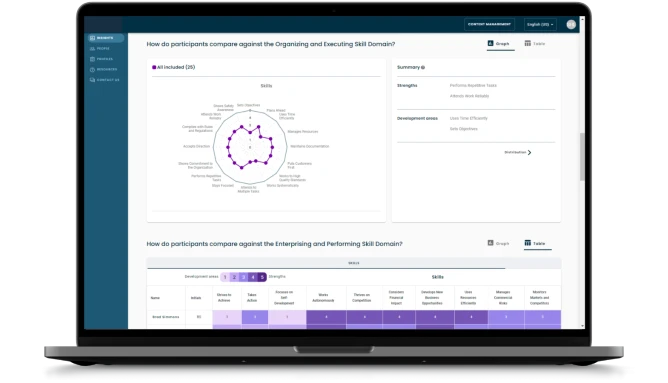
Task: Click the page vertical scrollbar thumb
Action: [x=582, y=157]
